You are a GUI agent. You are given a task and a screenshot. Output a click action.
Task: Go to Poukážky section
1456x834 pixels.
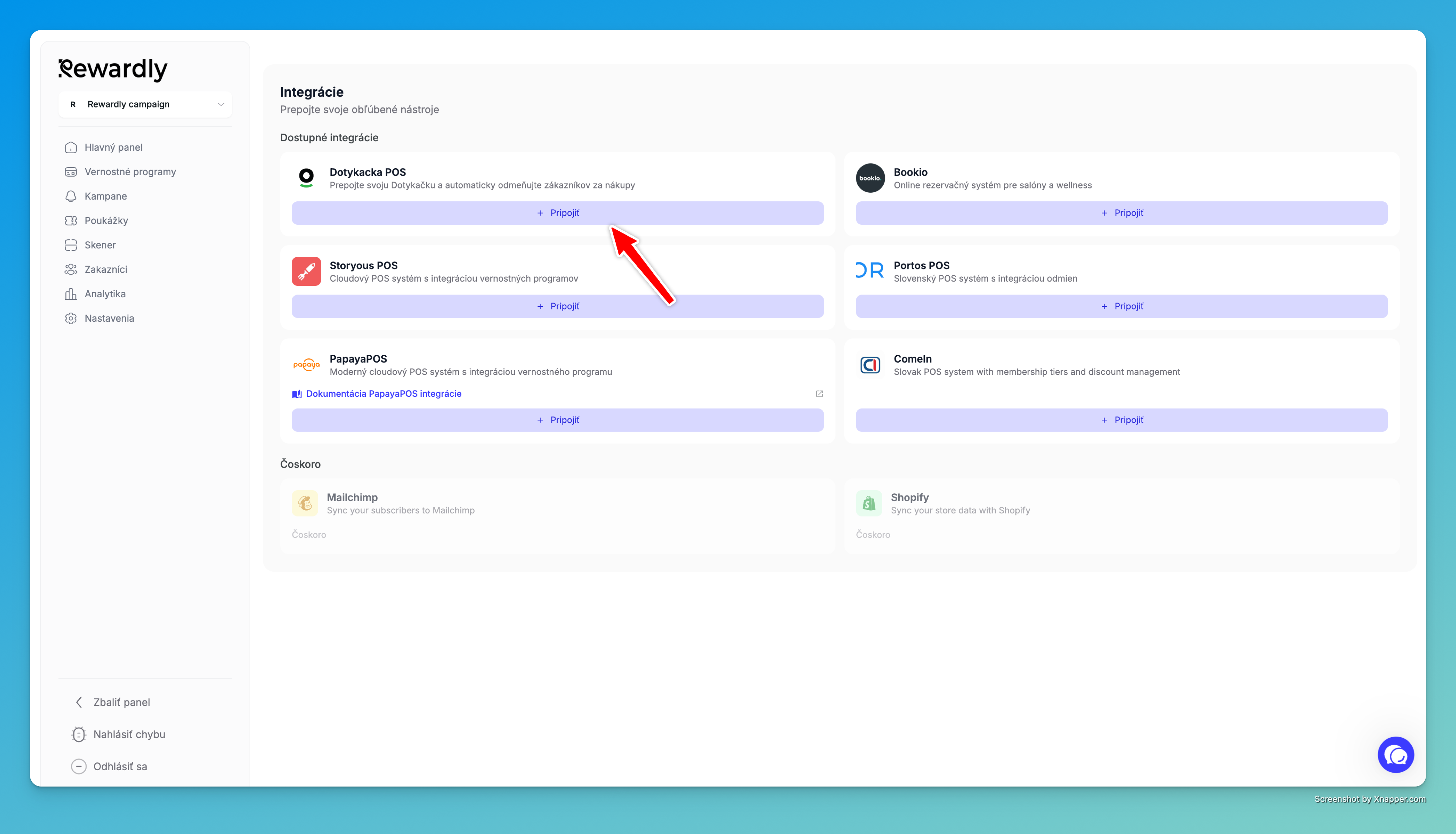pyautogui.click(x=106, y=221)
